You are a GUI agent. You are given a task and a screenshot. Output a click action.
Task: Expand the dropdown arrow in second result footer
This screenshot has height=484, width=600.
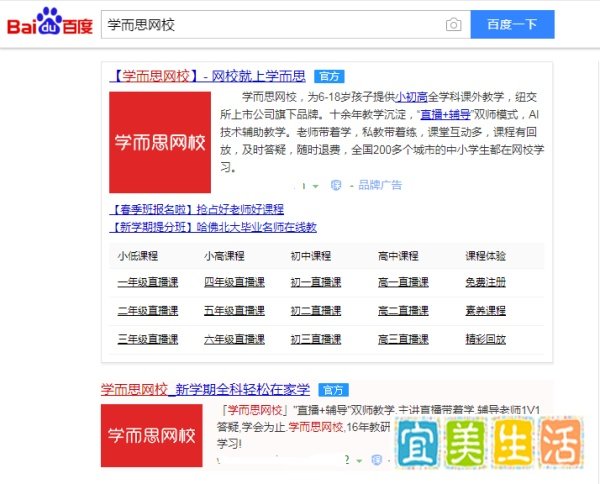point(359,461)
